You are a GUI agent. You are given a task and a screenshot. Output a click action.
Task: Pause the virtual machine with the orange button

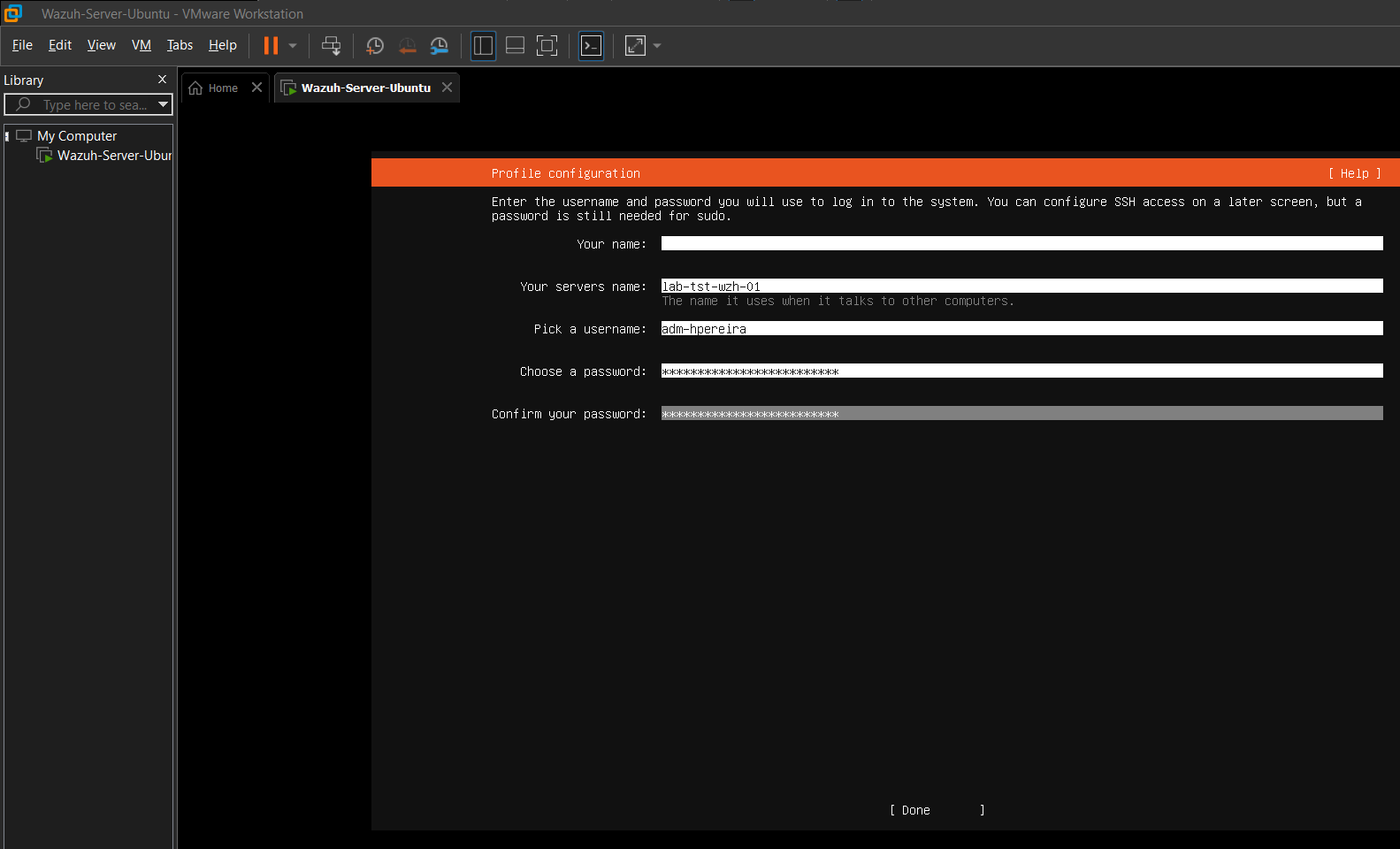(271, 45)
